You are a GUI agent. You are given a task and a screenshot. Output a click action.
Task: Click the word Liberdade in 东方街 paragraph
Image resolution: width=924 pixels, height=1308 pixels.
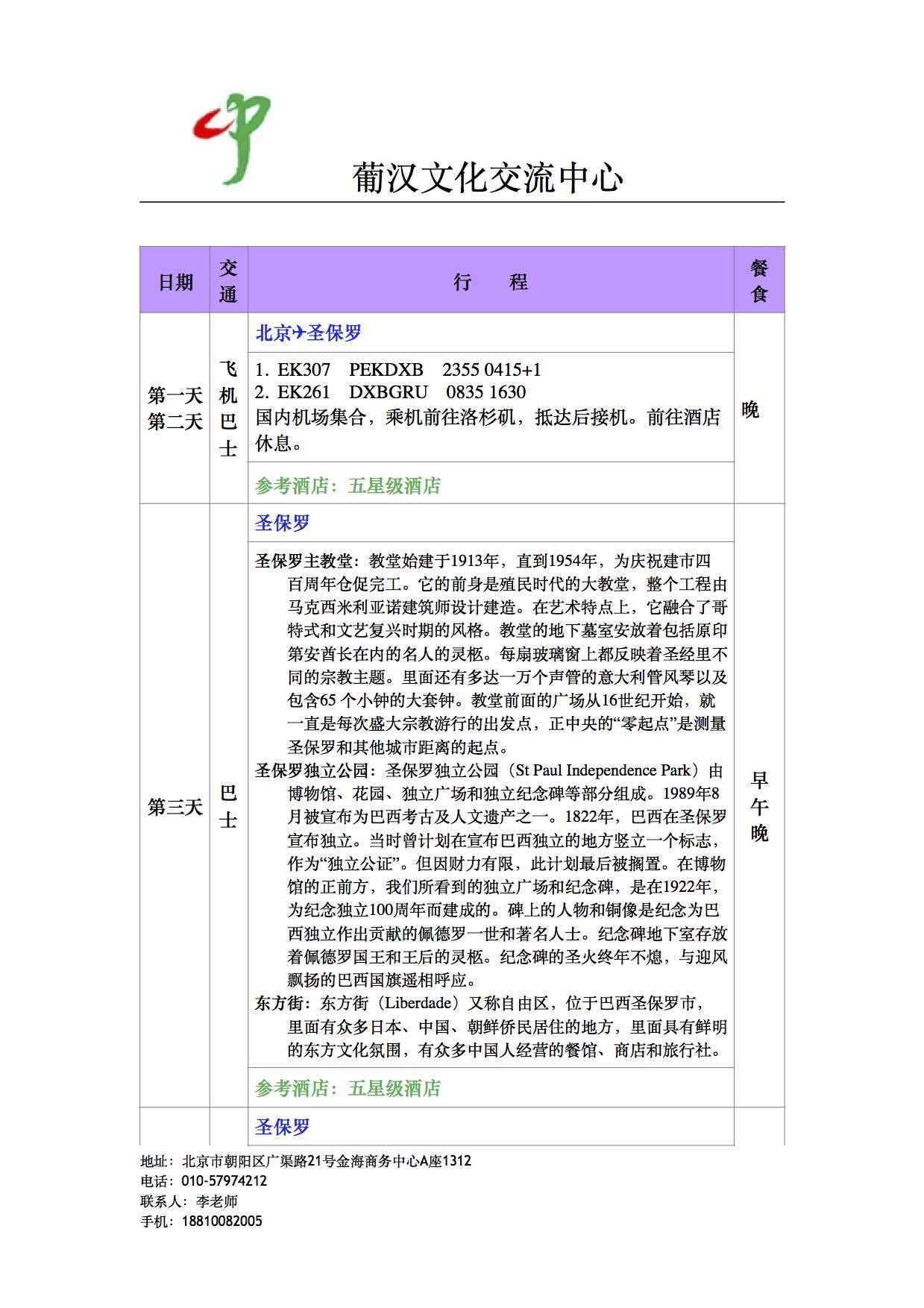tap(418, 1003)
